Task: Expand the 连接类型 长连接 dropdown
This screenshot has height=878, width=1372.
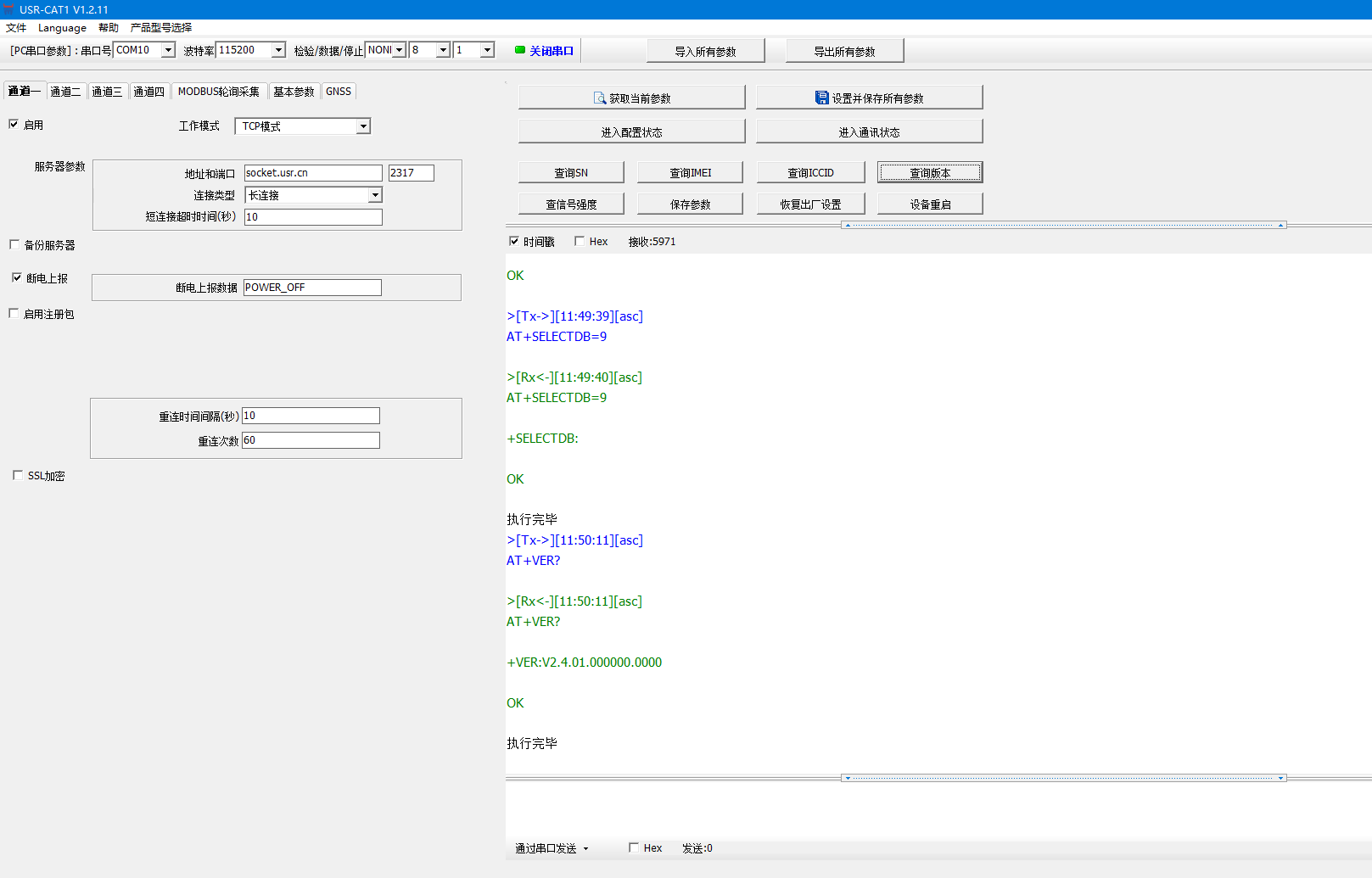Action: (374, 195)
